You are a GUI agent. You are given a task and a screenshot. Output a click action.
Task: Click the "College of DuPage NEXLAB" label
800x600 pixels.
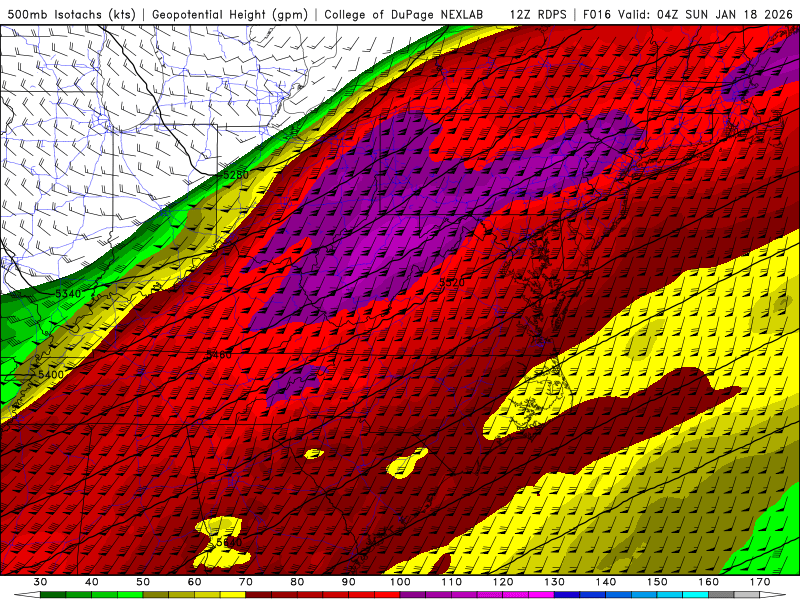click(x=404, y=14)
